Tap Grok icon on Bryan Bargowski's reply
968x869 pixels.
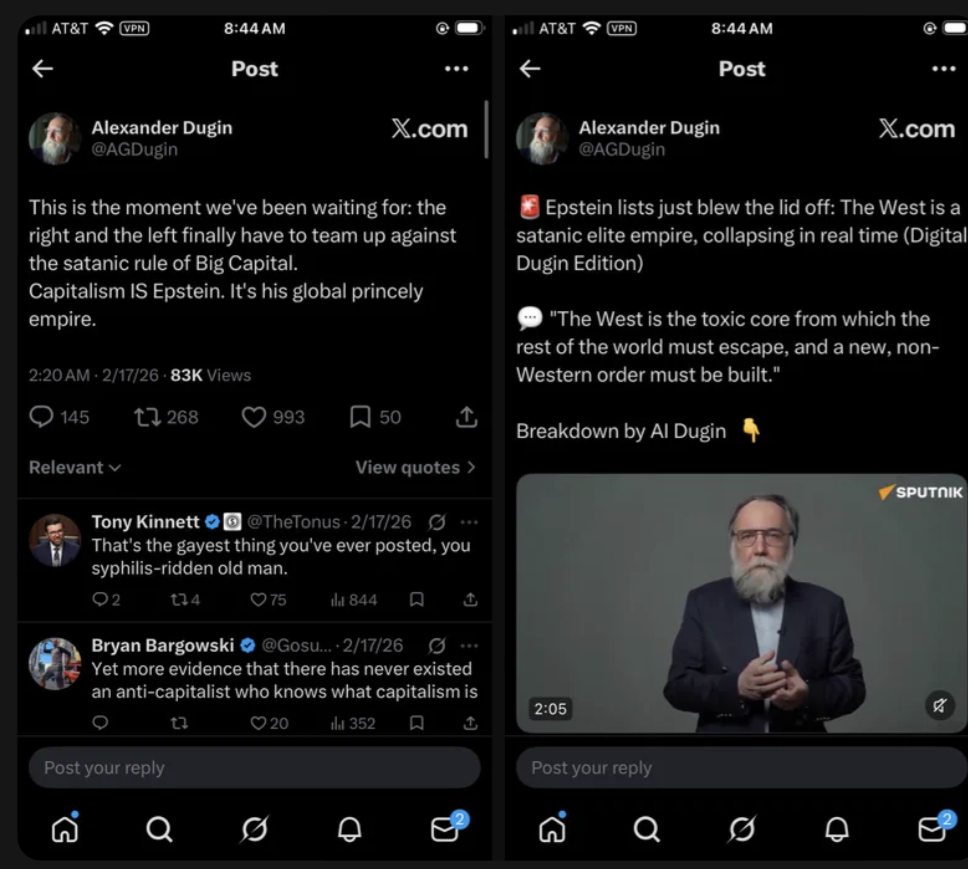tap(437, 646)
